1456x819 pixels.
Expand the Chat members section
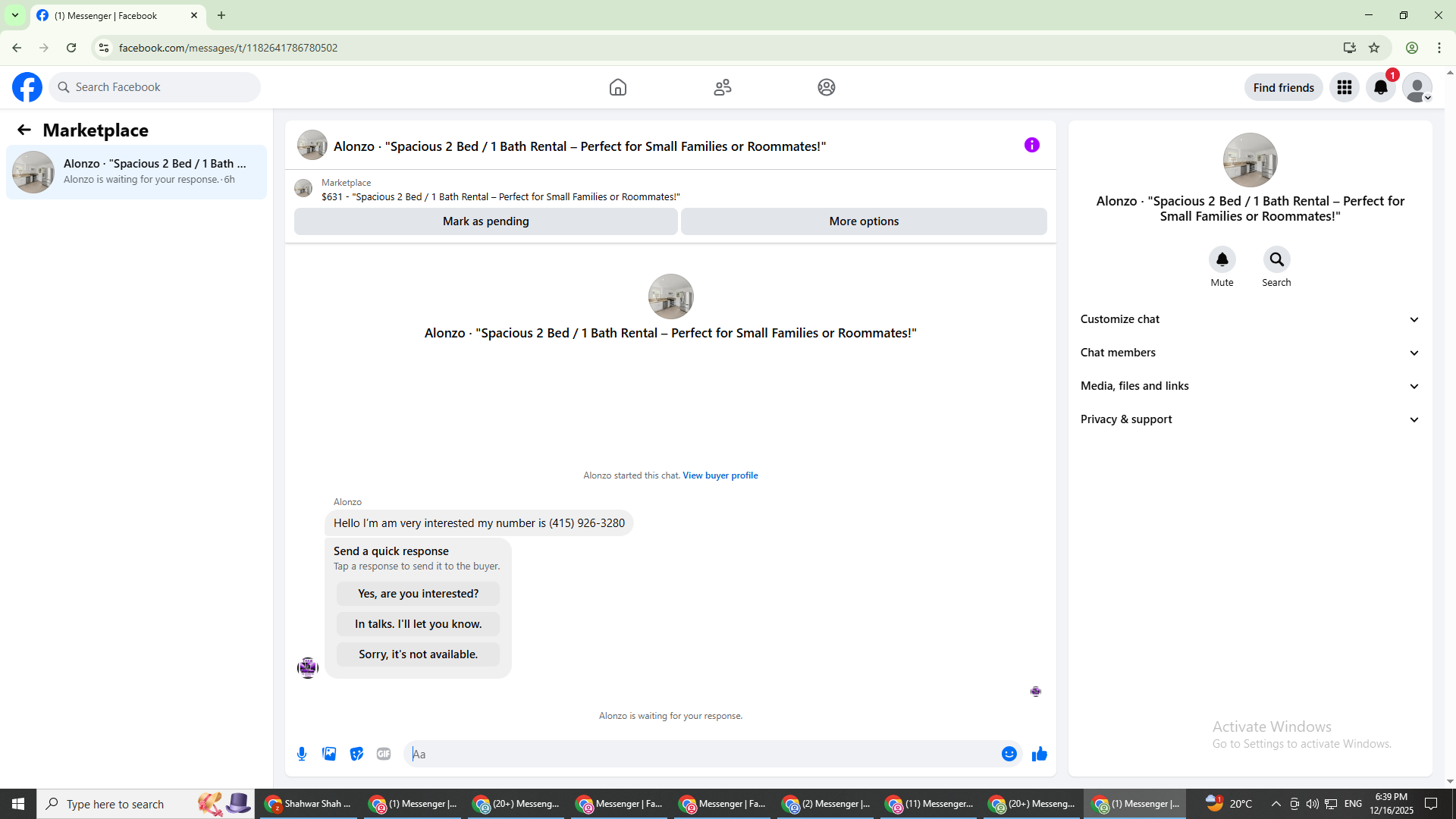click(x=1250, y=353)
